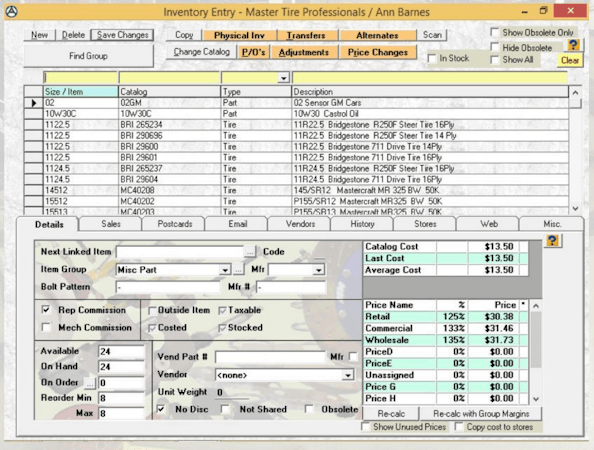594x450 pixels.
Task: Open the History tab
Action: coord(362,224)
